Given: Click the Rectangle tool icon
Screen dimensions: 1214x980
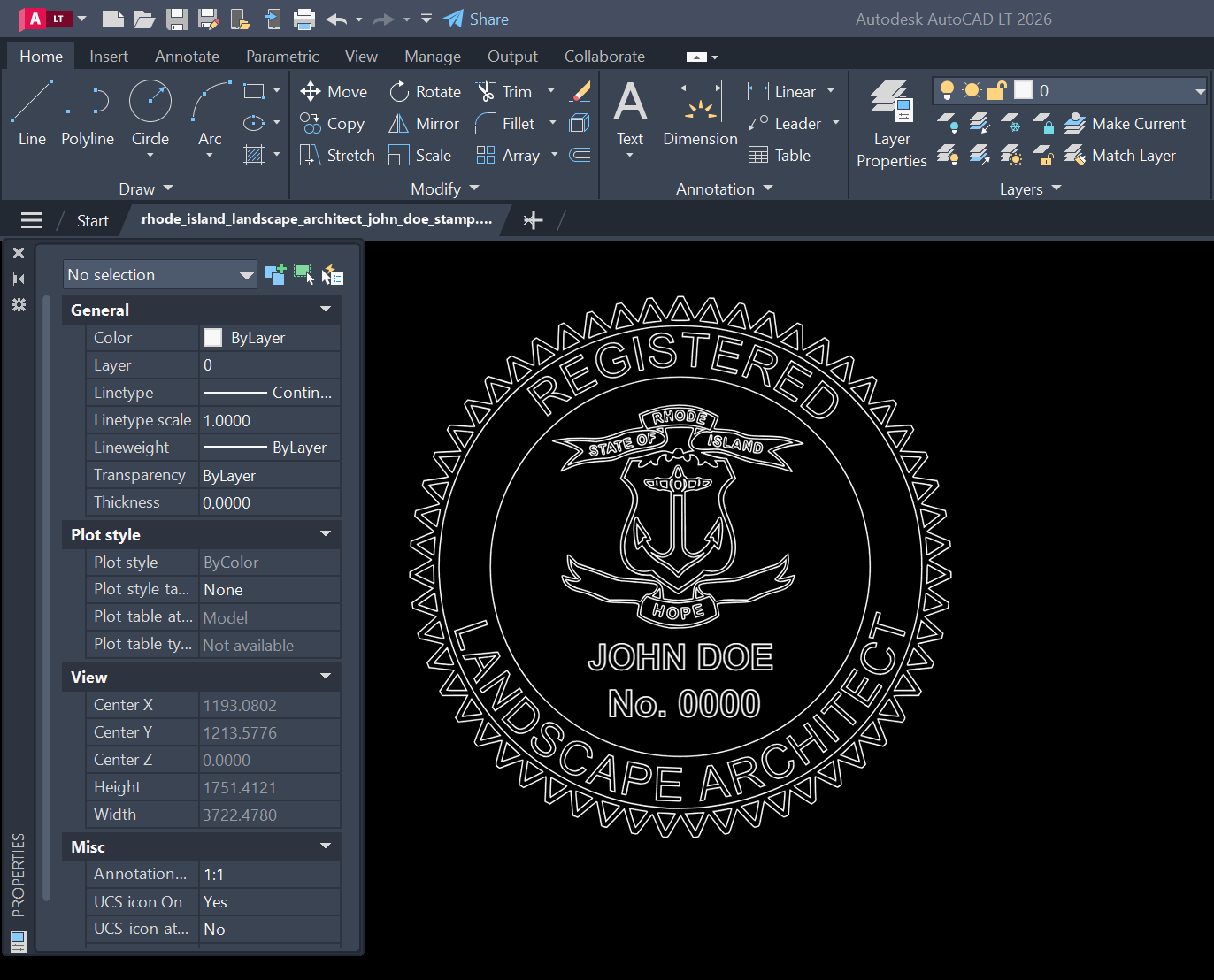Looking at the screenshot, I should click(254, 91).
